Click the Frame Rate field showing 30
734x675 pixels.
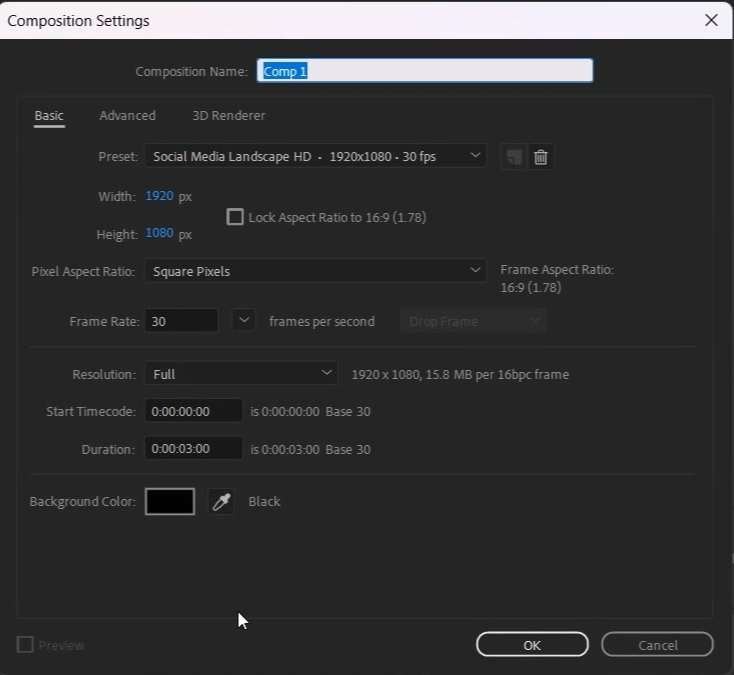coord(181,321)
